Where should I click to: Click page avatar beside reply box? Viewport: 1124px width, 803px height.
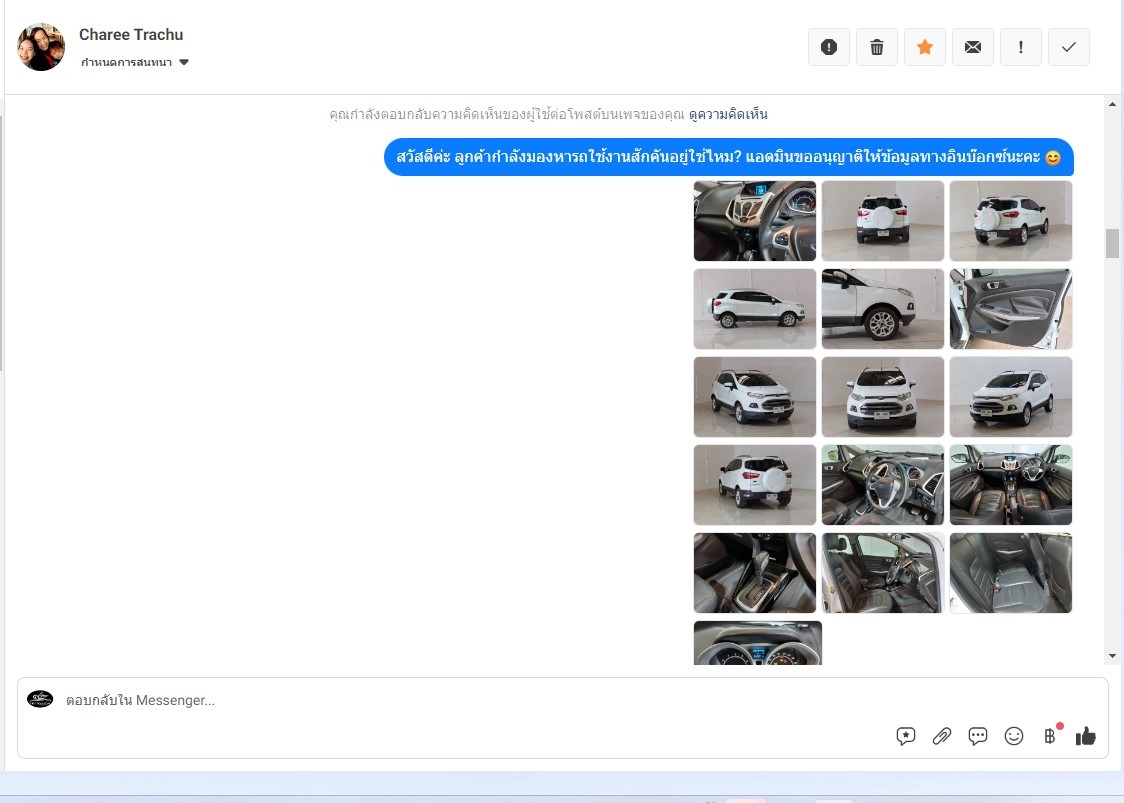(x=40, y=699)
